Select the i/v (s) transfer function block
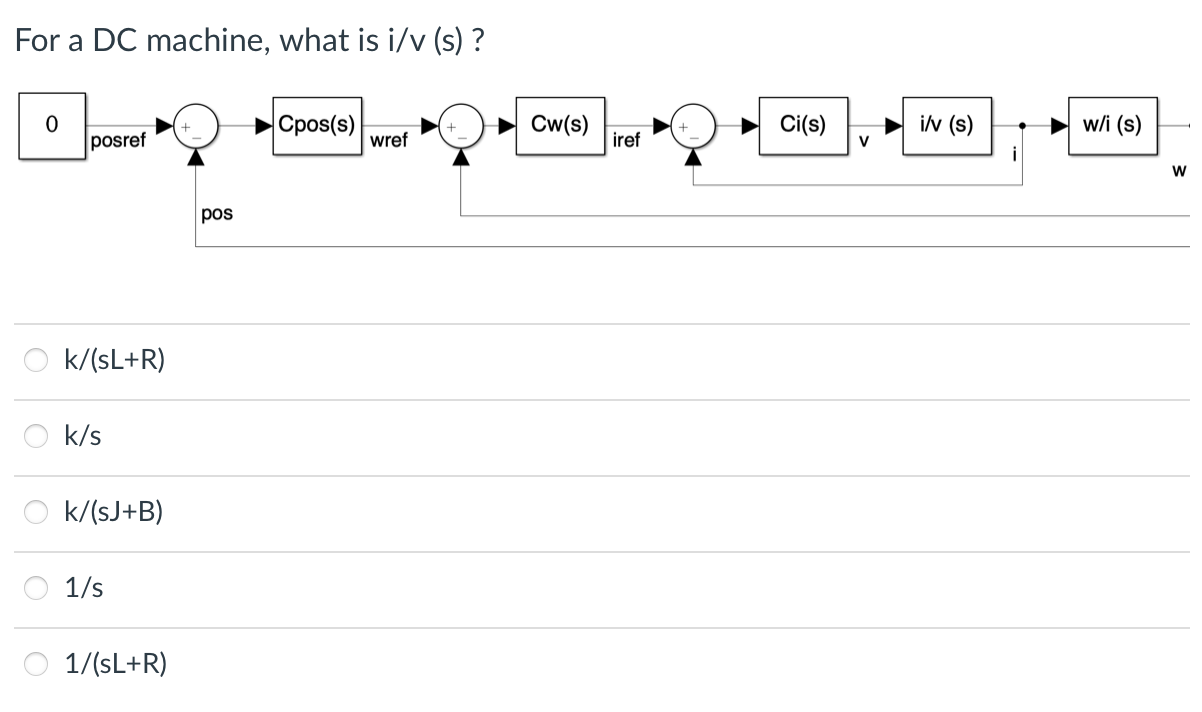This screenshot has width=1202, height=712. pos(946,127)
